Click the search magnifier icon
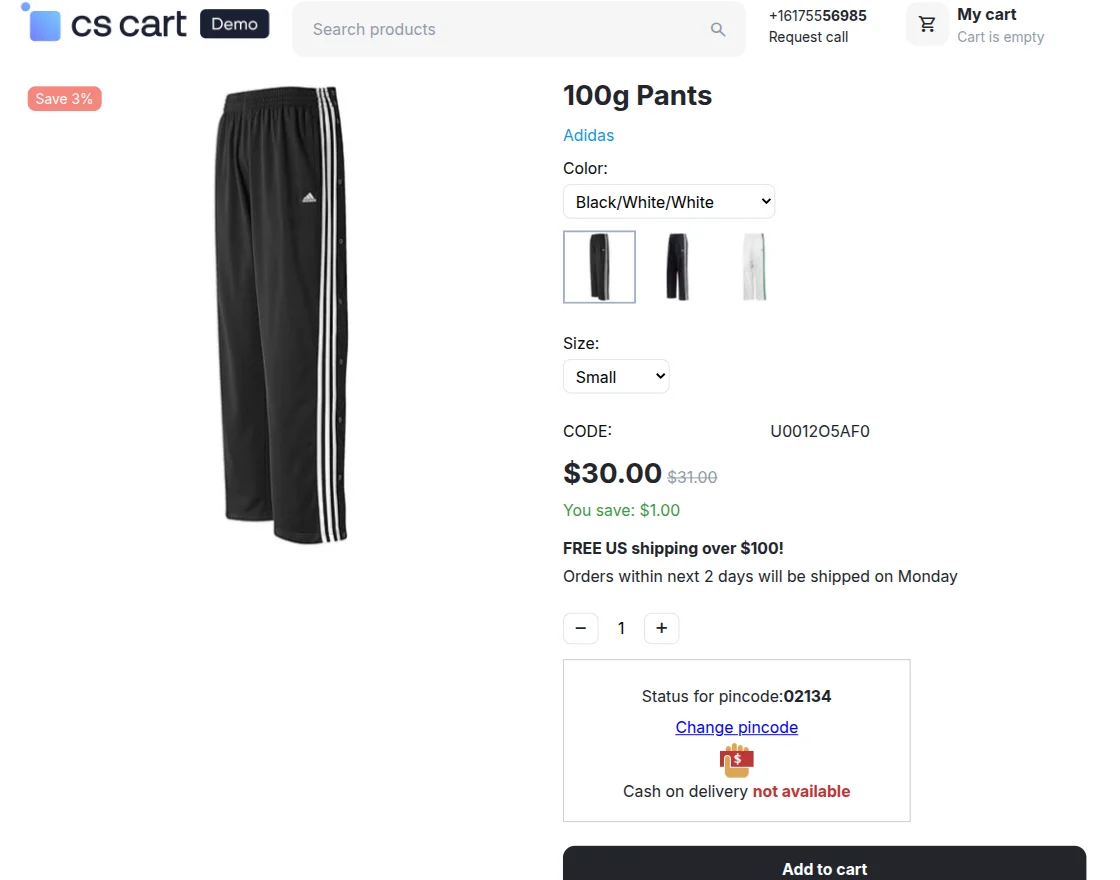 click(718, 30)
